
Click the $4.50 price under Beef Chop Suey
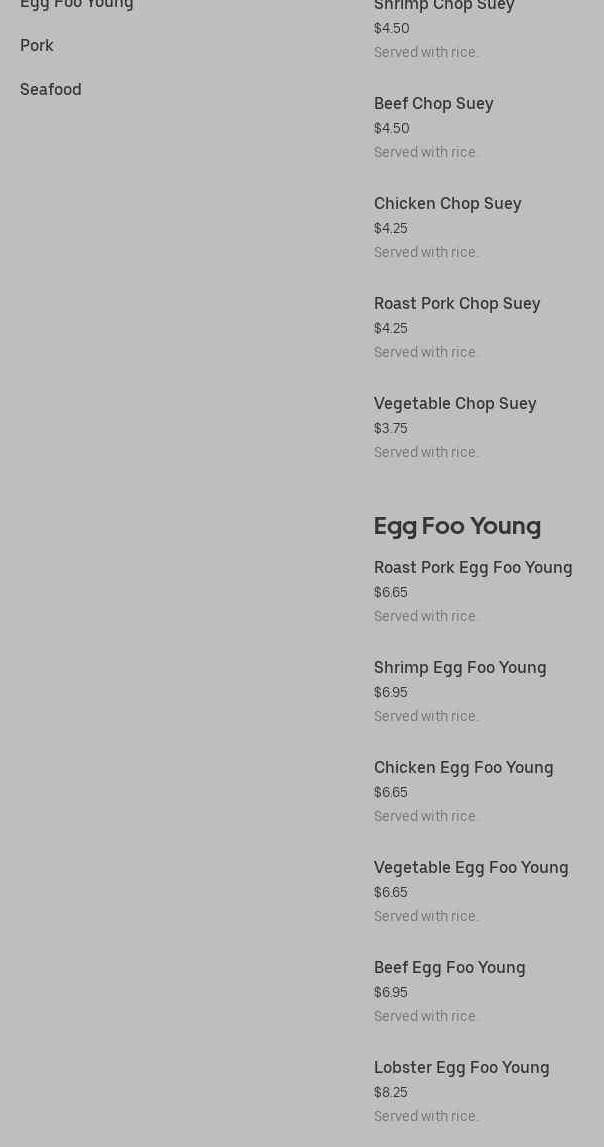click(392, 129)
